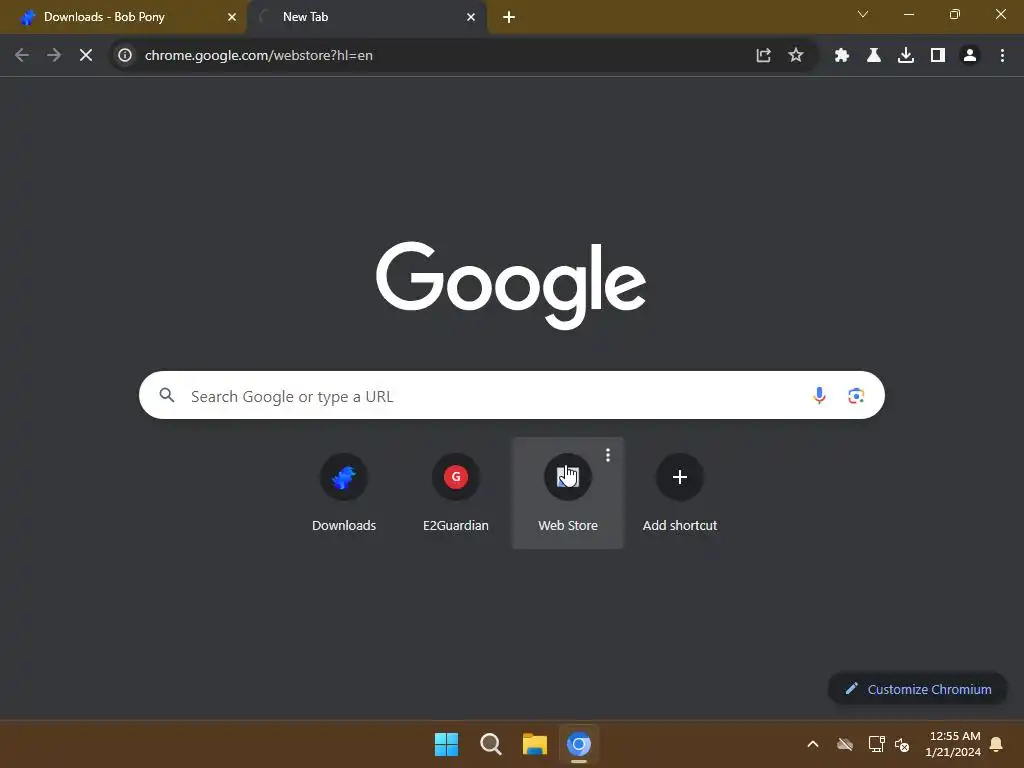Screen dimensions: 1024x768
Task: Launch File Explorer from the taskbar
Action: click(x=535, y=744)
